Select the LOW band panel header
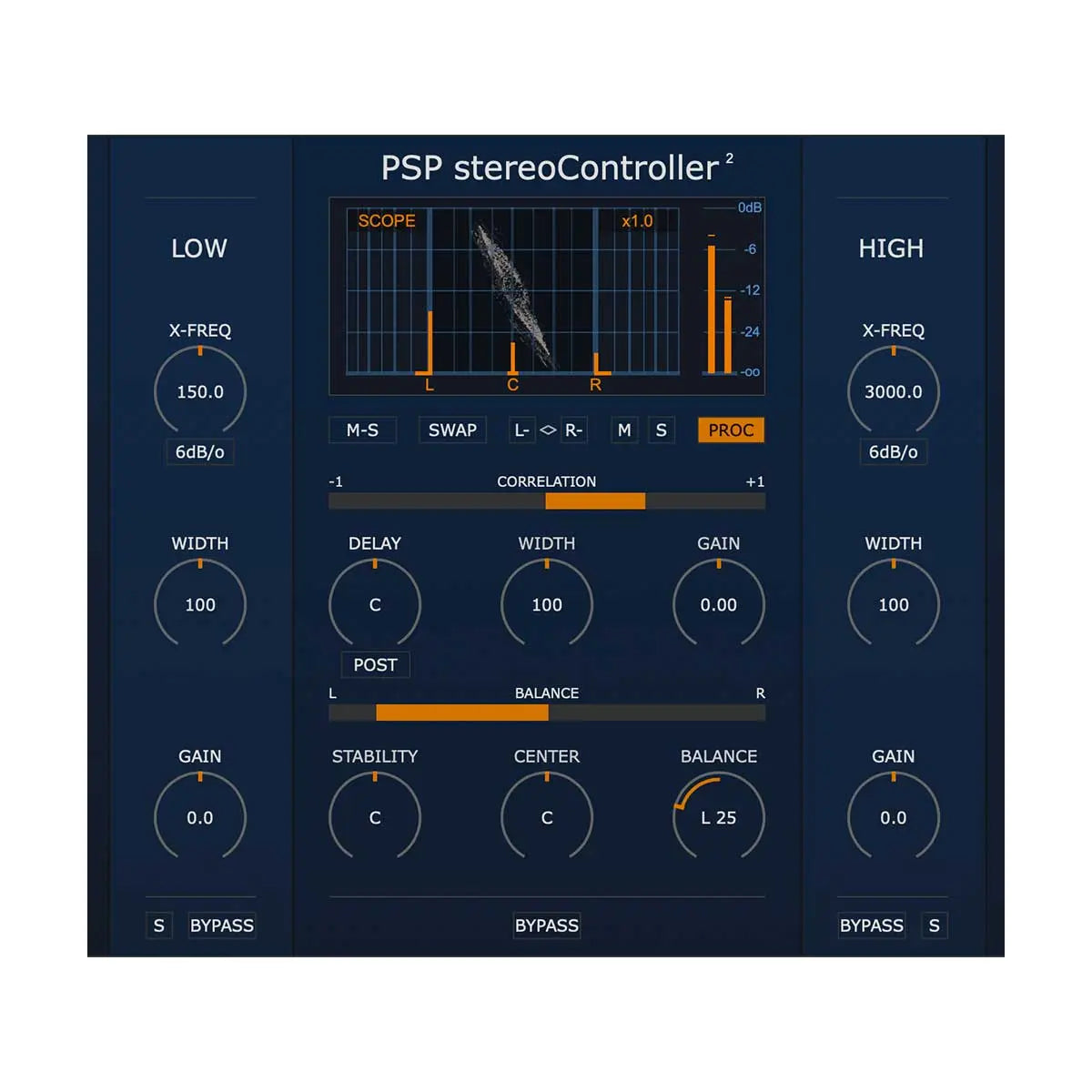Screen dimensions: 1092x1092 click(x=198, y=248)
